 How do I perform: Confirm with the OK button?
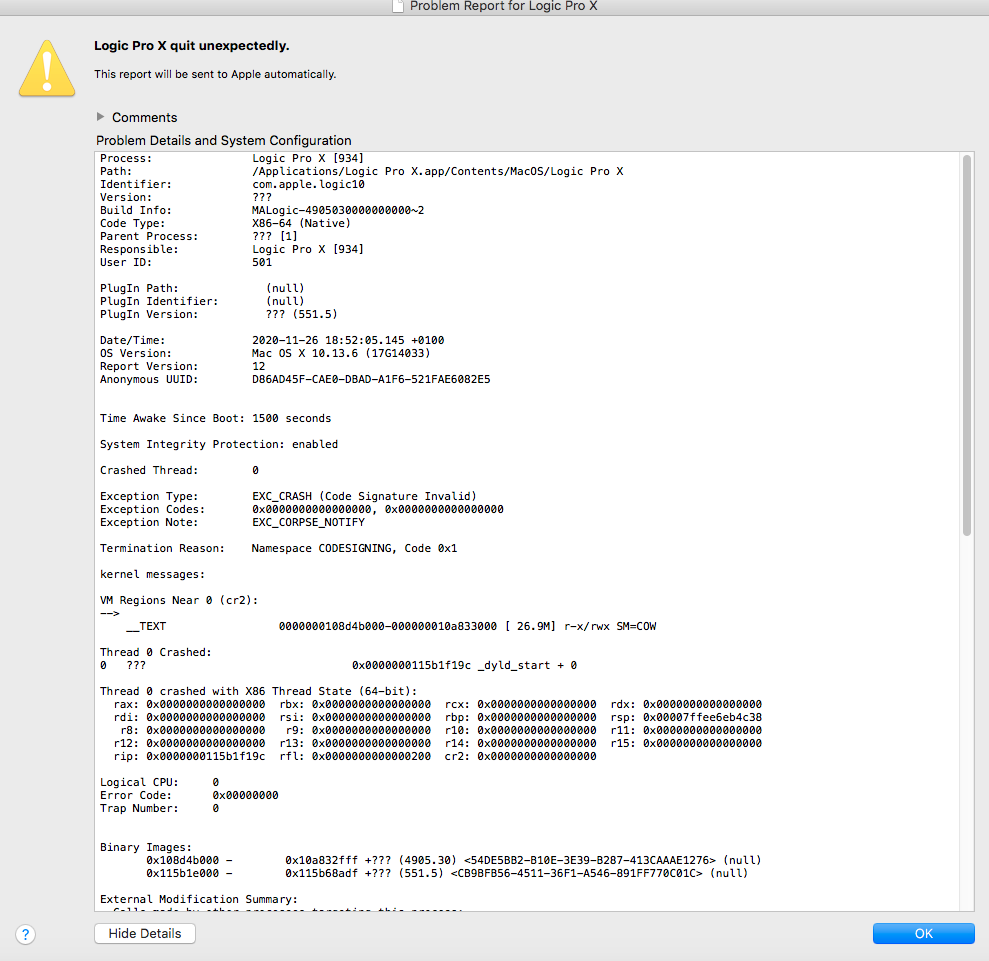[923, 933]
